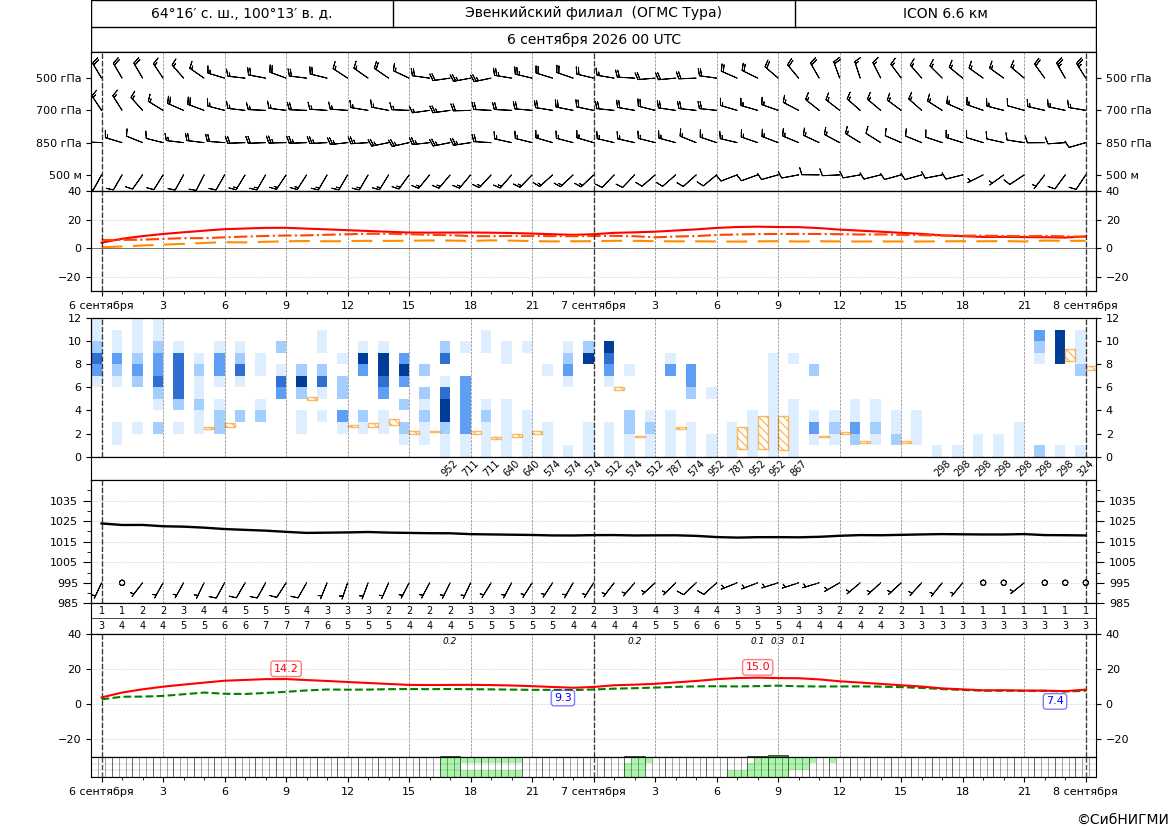Select the blue 7.4 minimum temperature label
This screenshot has height=827, width=1169.
click(1055, 700)
